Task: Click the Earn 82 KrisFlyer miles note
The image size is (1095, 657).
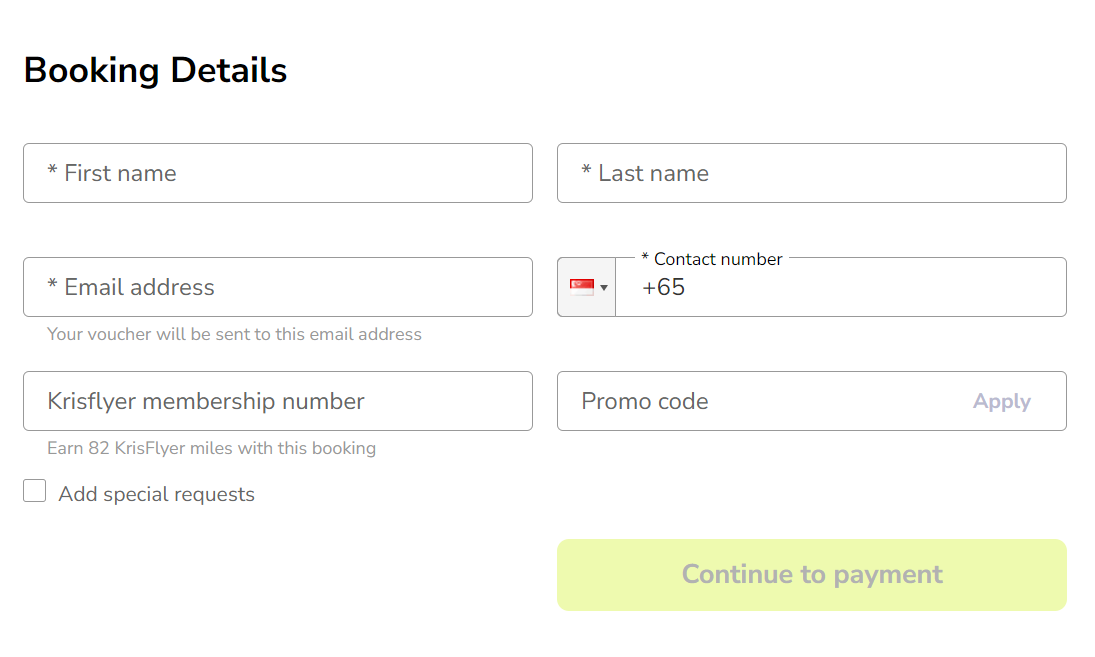Action: 211,448
